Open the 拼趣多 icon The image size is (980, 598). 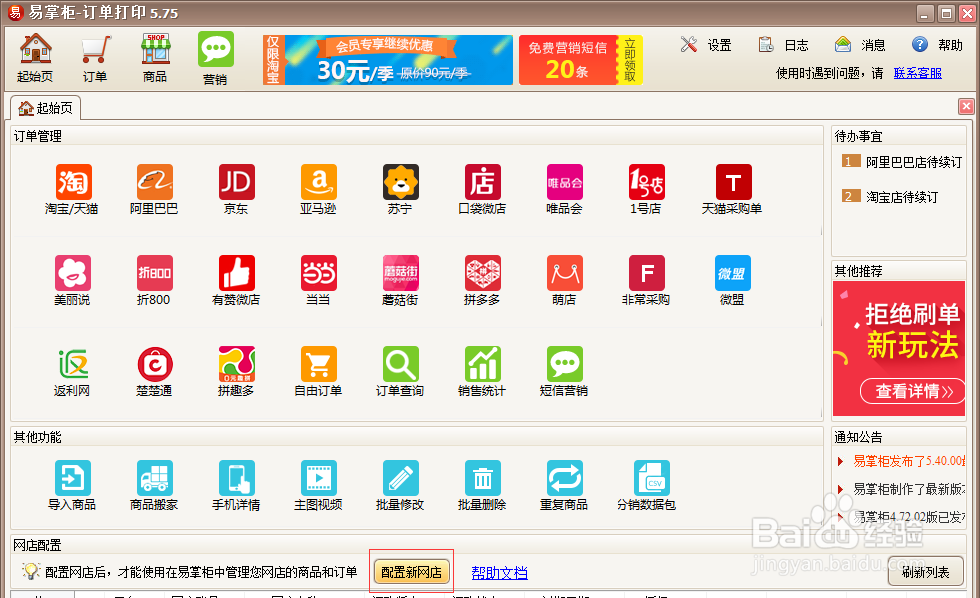237,364
